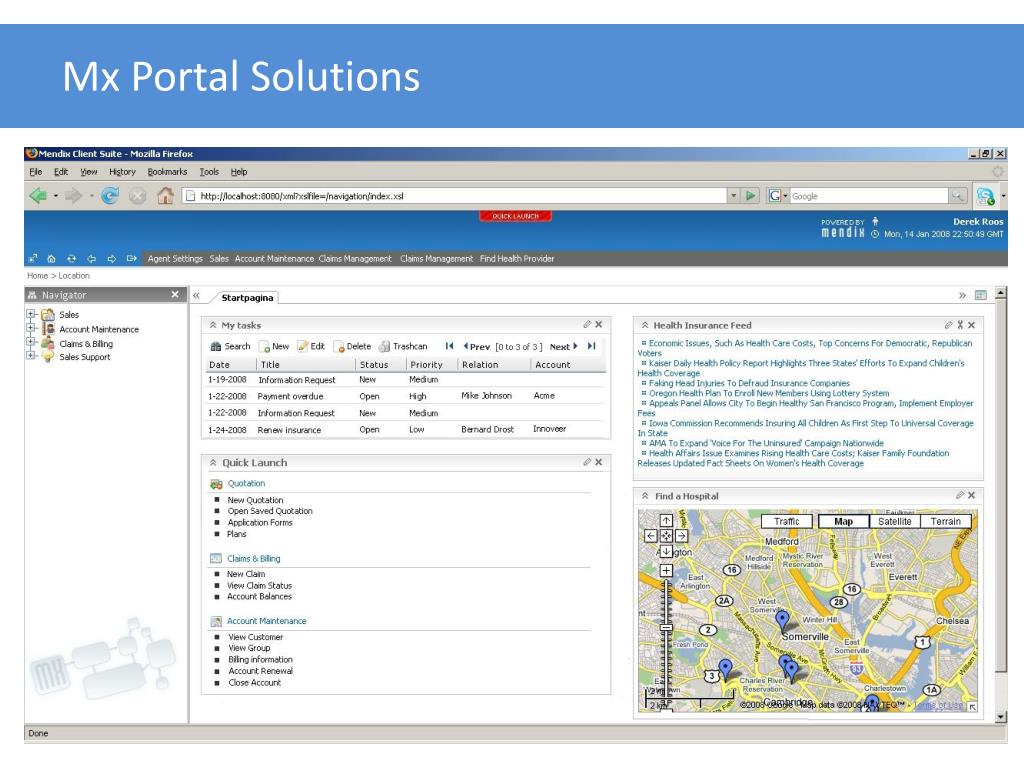1024x768 pixels.
Task: Click the green Go arrow beside the address bar
Action: (x=750, y=195)
